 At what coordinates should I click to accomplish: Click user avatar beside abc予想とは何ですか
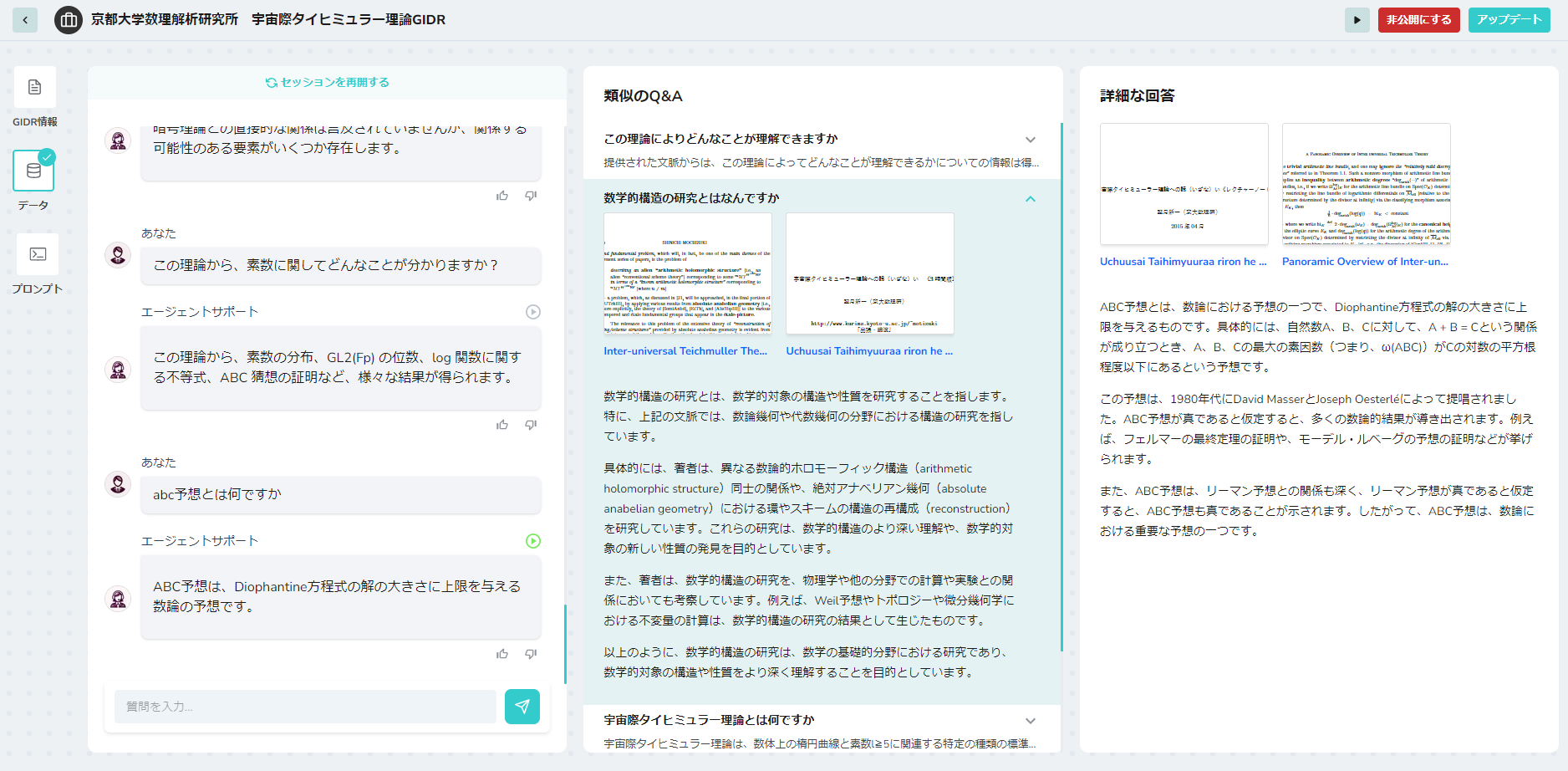coord(118,484)
